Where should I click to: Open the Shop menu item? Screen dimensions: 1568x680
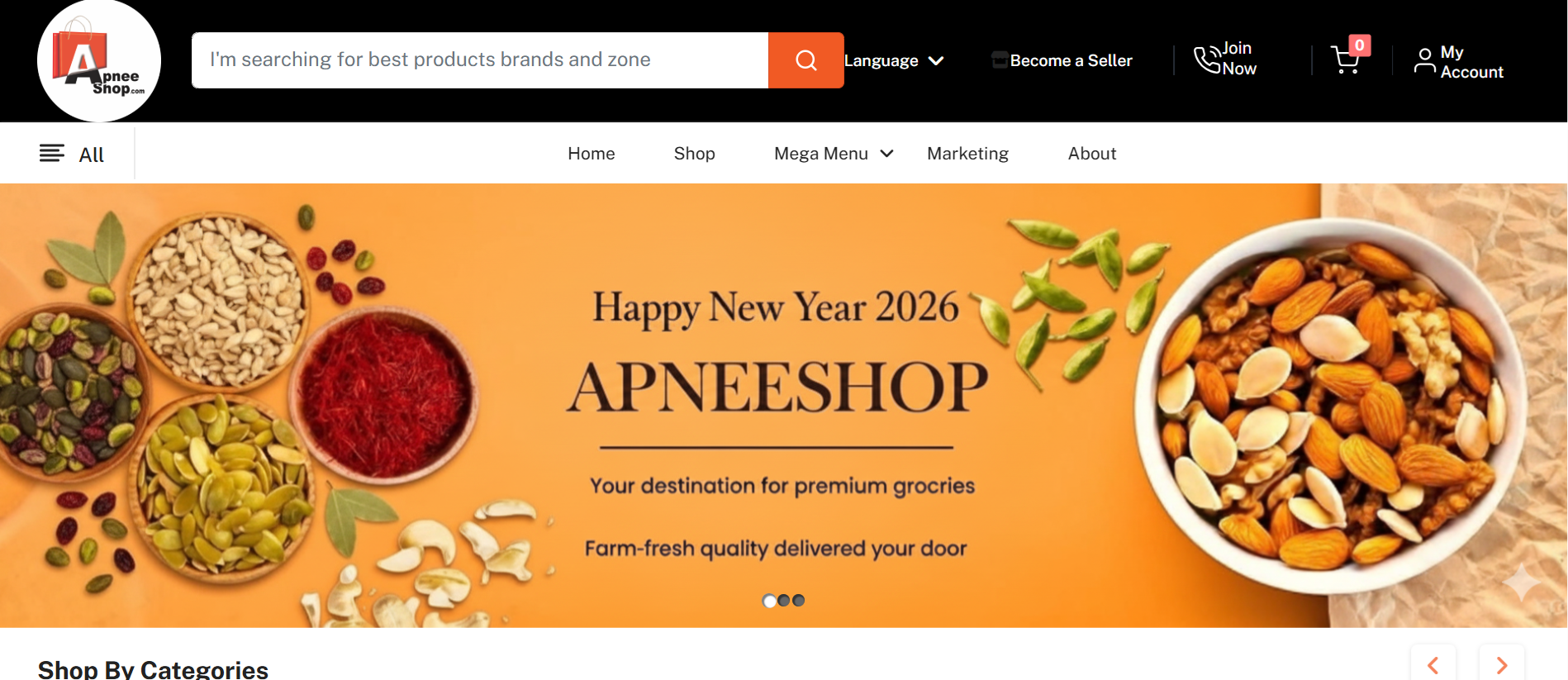click(695, 154)
